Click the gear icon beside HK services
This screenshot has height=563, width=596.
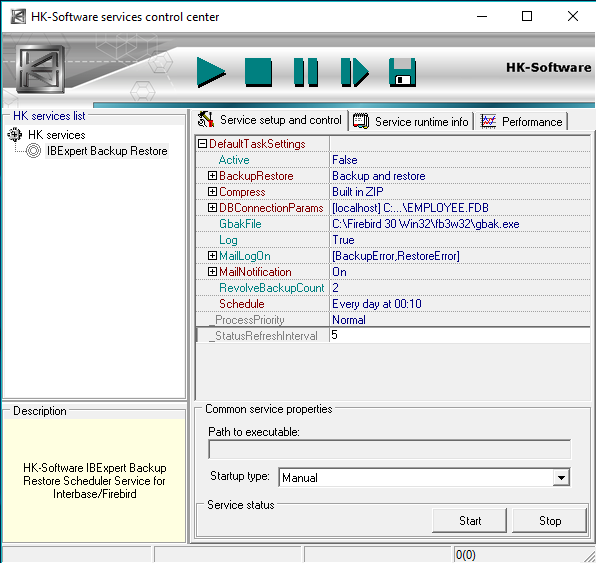(x=15, y=135)
